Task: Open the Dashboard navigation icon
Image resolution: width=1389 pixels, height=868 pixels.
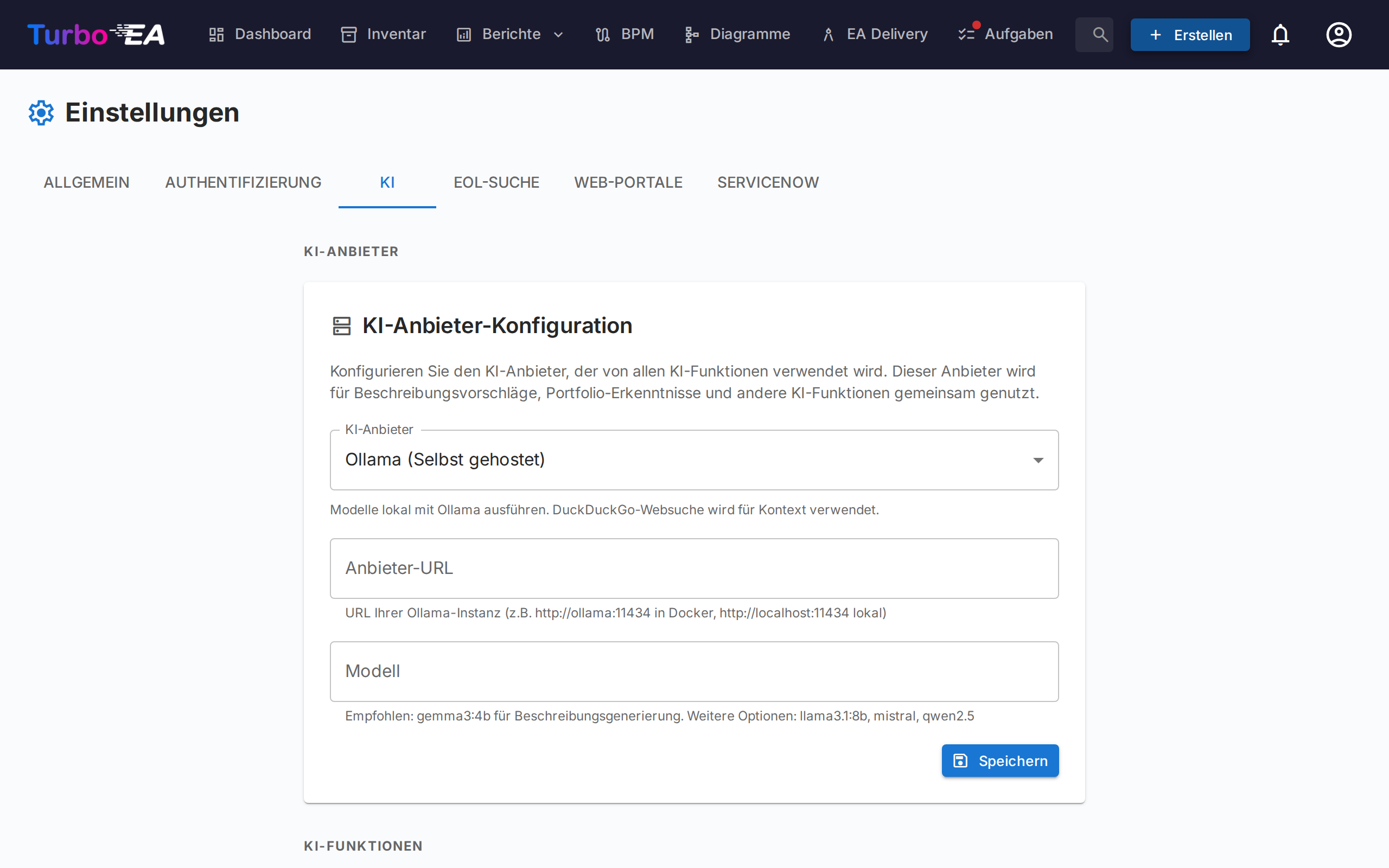Action: [x=216, y=34]
